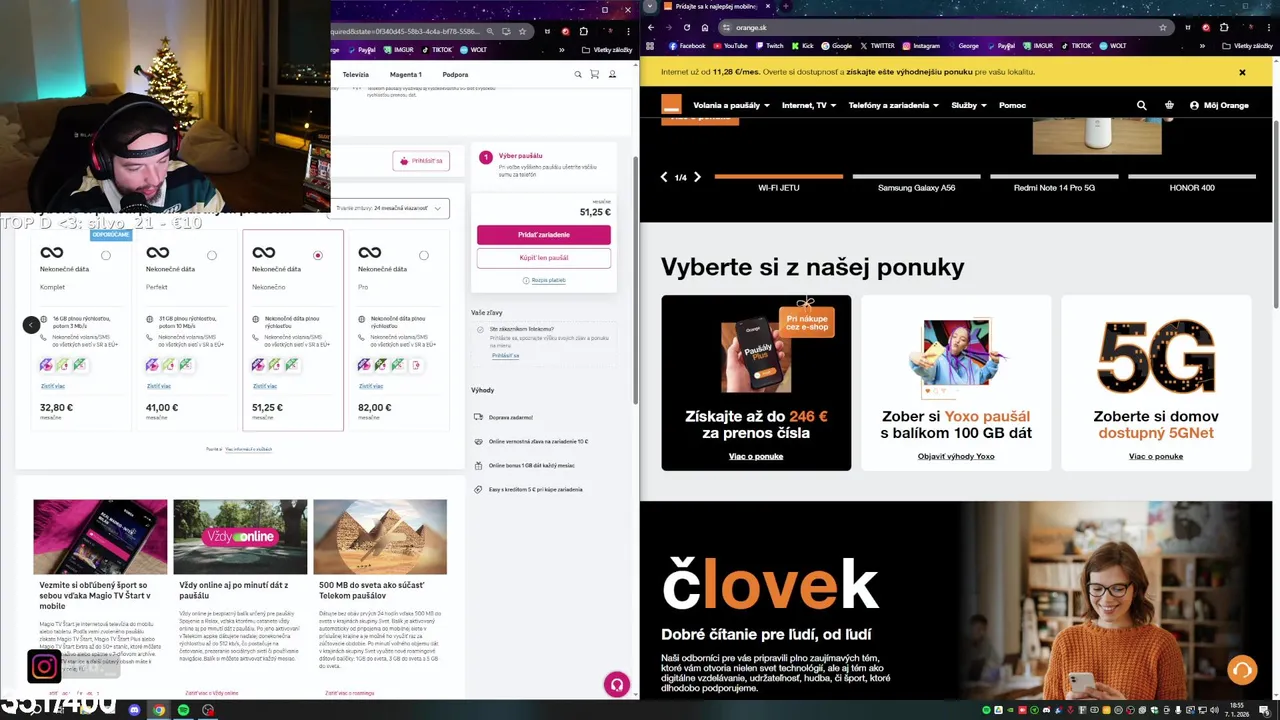
Task: Select Perfekt plan radio button
Action: pos(212,255)
